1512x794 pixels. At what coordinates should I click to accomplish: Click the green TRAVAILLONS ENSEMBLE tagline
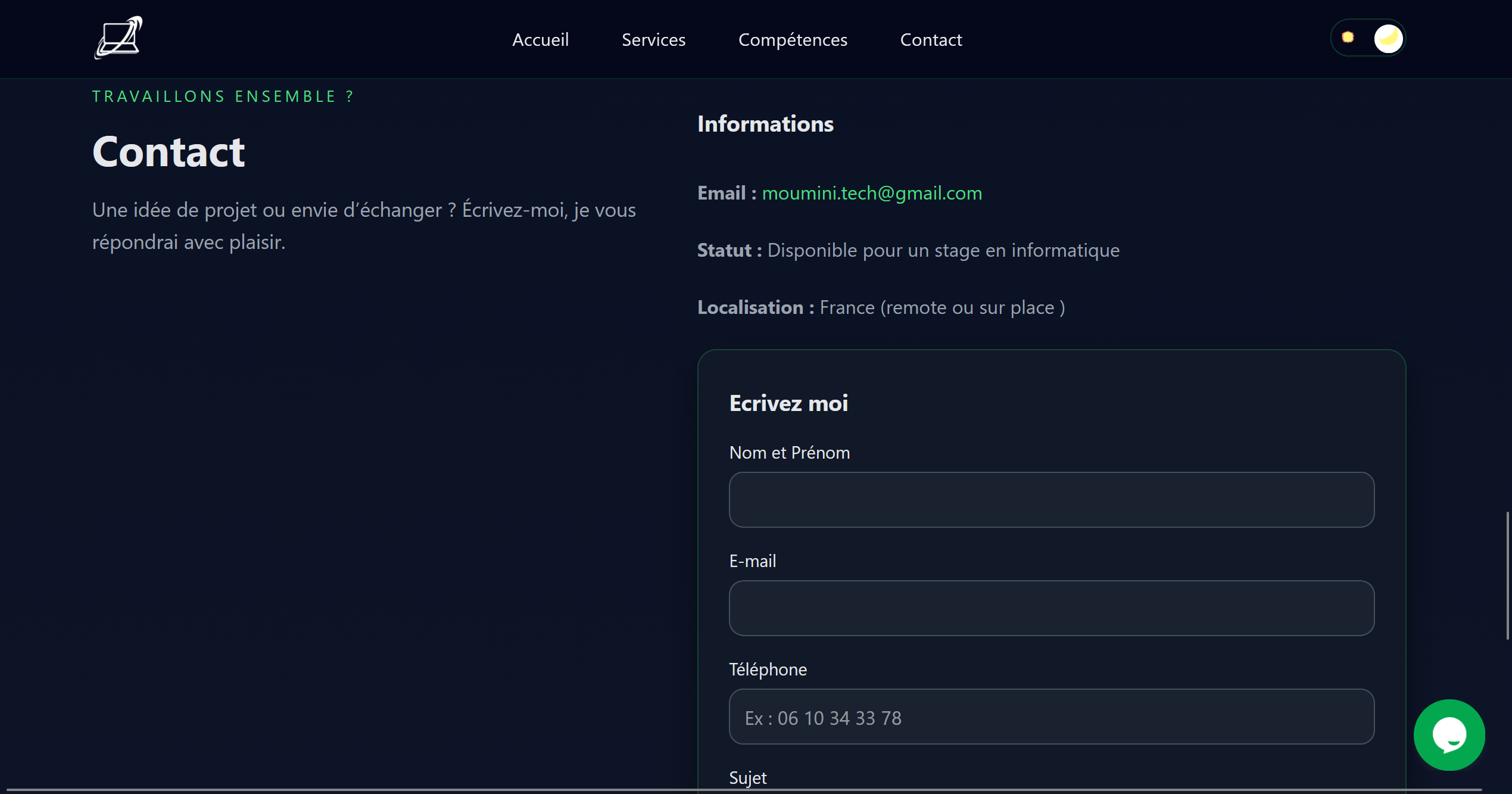pos(223,96)
